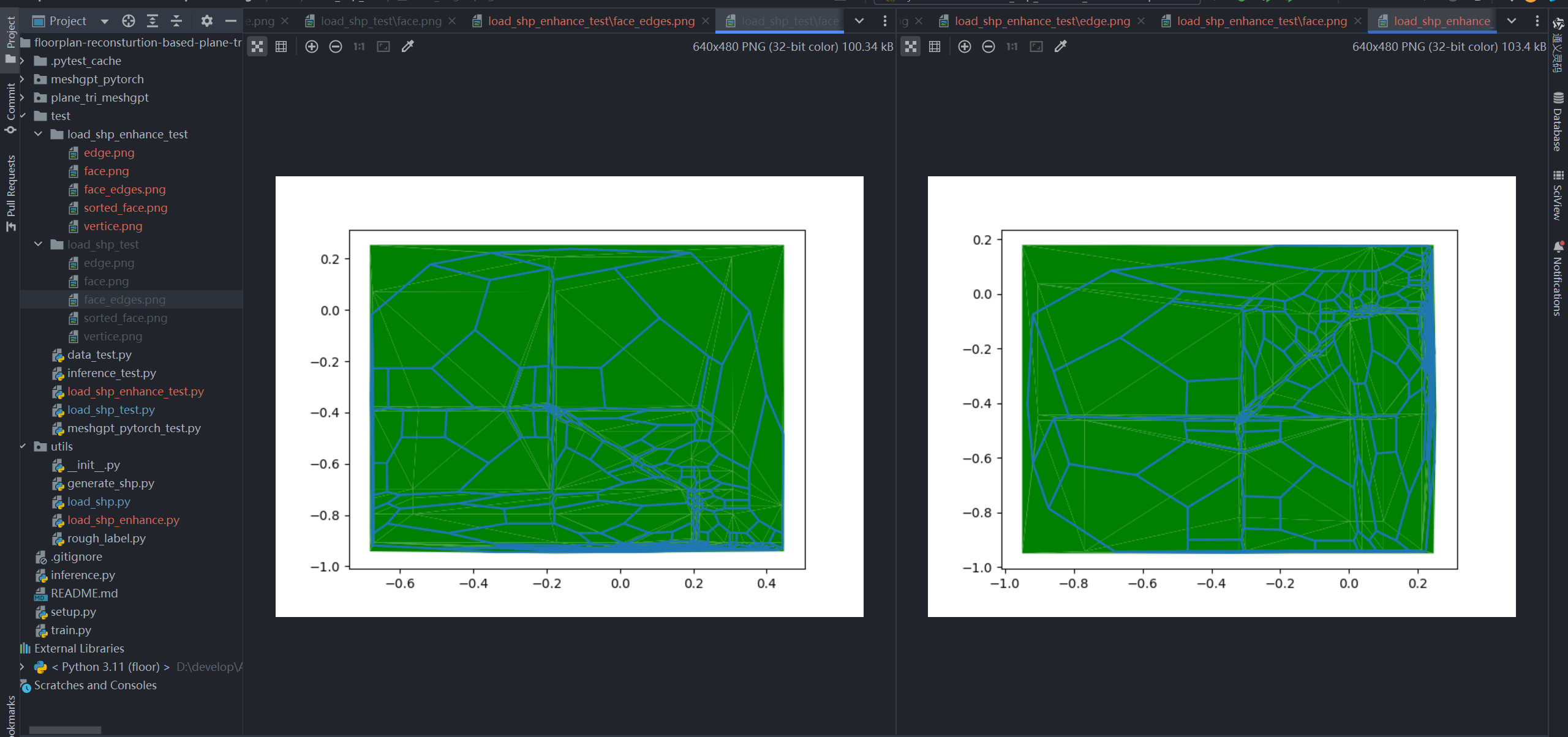Viewport: 1568px width, 737px height.
Task: Set actual size 1:1 in left viewer
Action: (359, 47)
